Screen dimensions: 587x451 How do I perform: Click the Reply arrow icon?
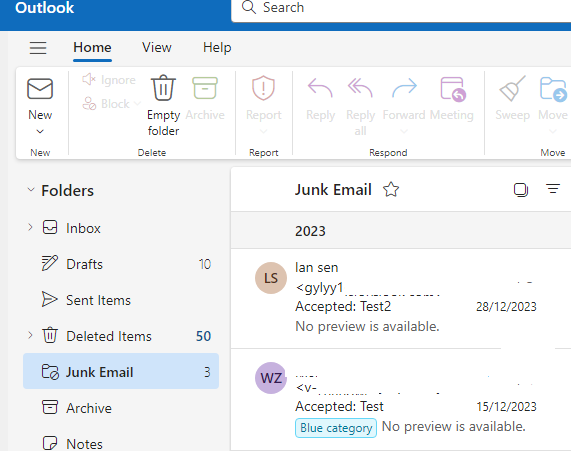click(320, 88)
